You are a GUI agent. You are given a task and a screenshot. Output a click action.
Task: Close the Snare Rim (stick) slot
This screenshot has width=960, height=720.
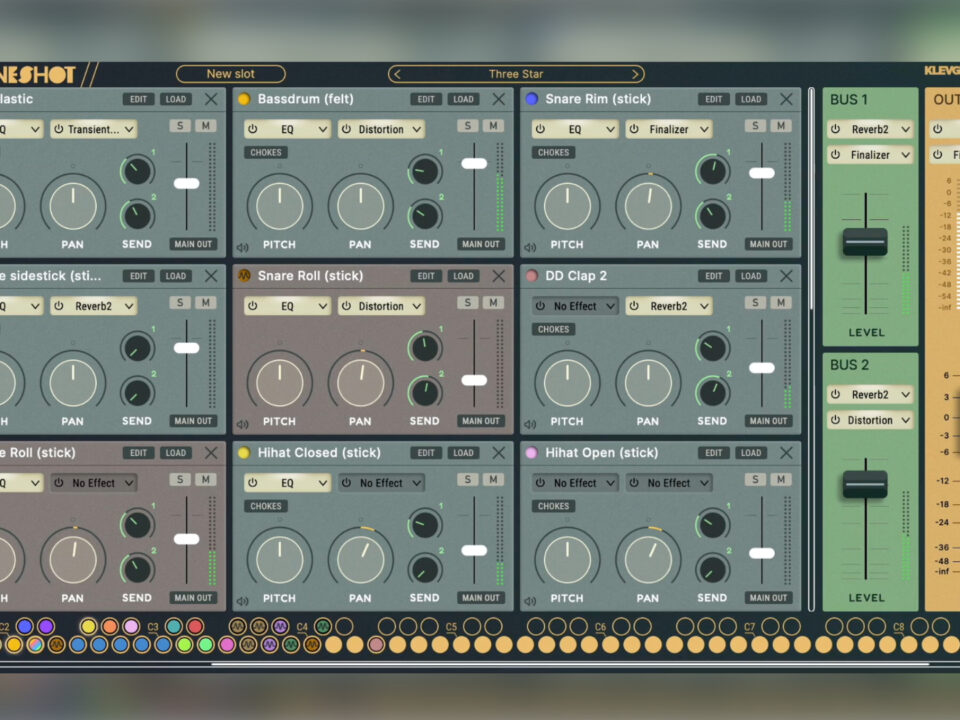[786, 99]
